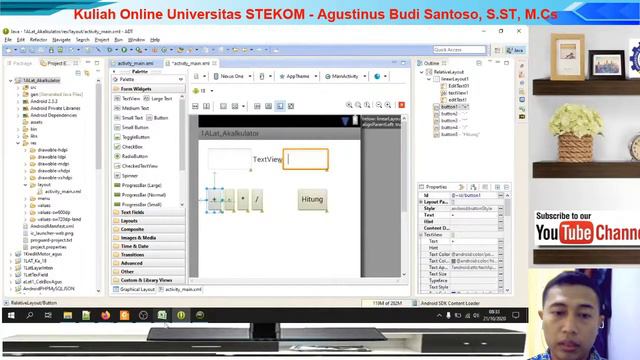Click the ellipsis button beside Id property

[501, 196]
